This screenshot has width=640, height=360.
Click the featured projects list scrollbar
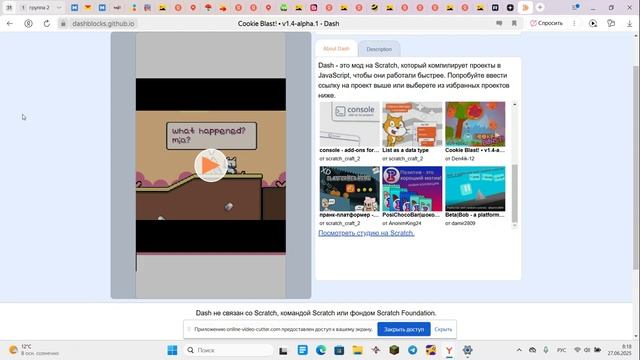pyautogui.click(x=515, y=193)
